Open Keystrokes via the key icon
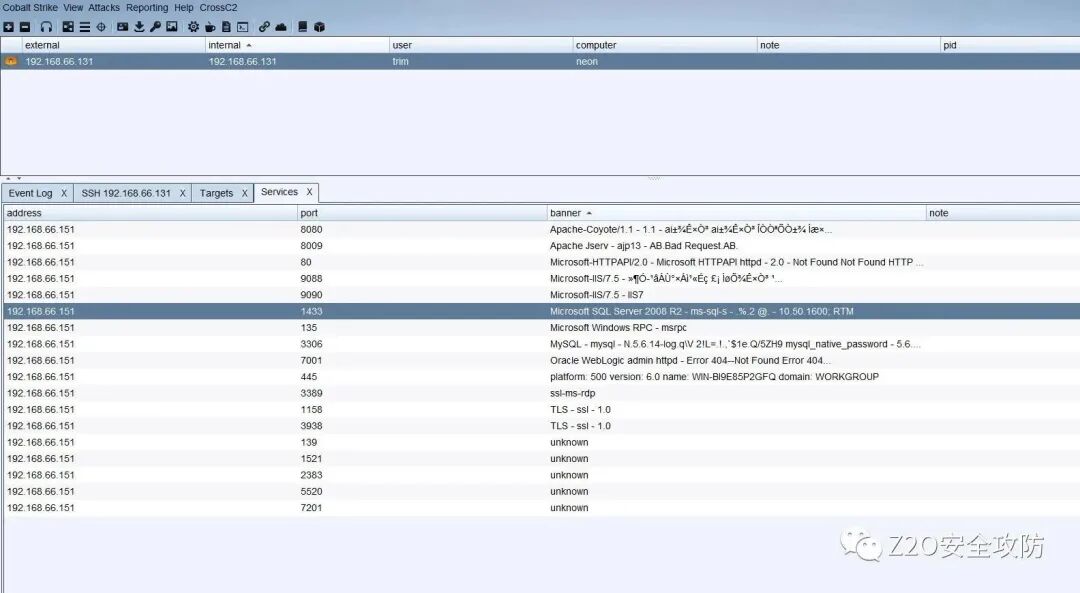This screenshot has height=593, width=1080. tap(156, 27)
